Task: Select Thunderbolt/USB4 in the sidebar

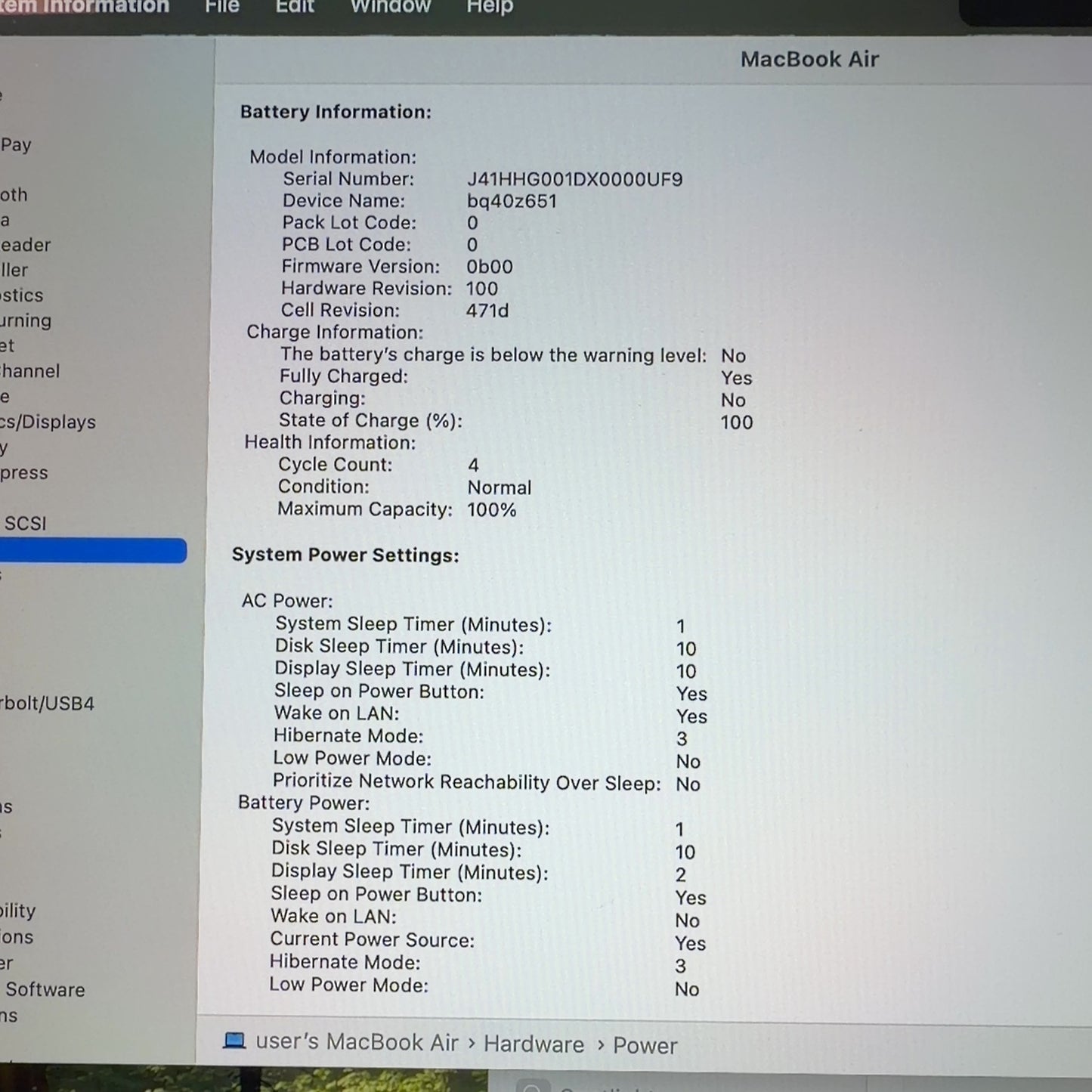Action: pyautogui.click(x=47, y=704)
